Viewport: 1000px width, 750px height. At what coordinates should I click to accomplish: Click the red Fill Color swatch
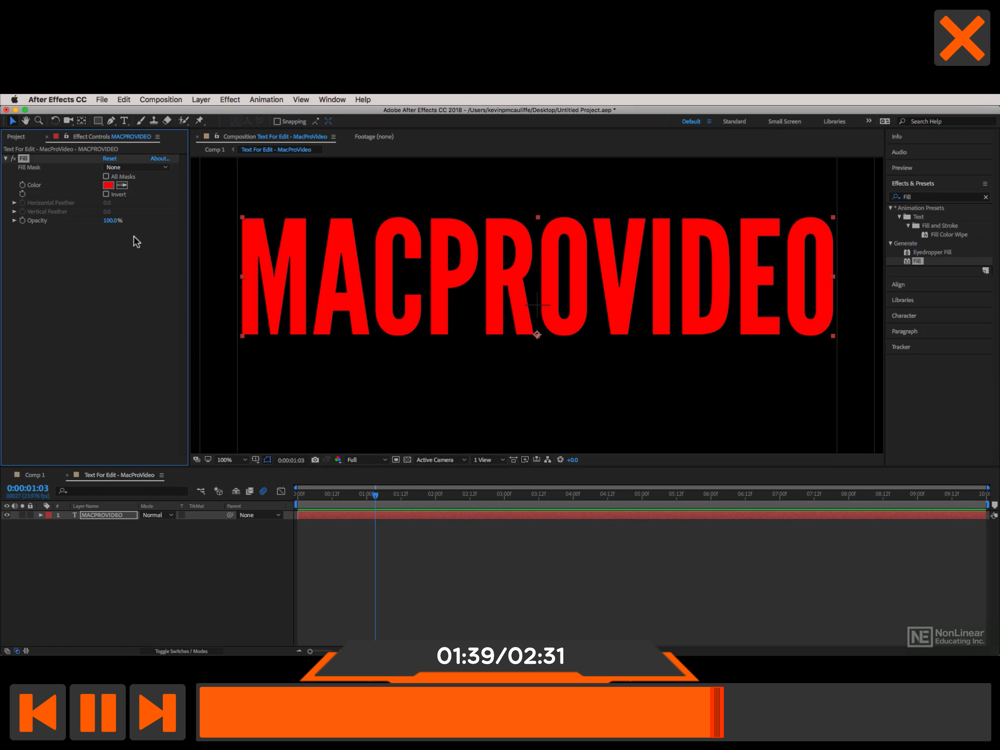(x=108, y=185)
